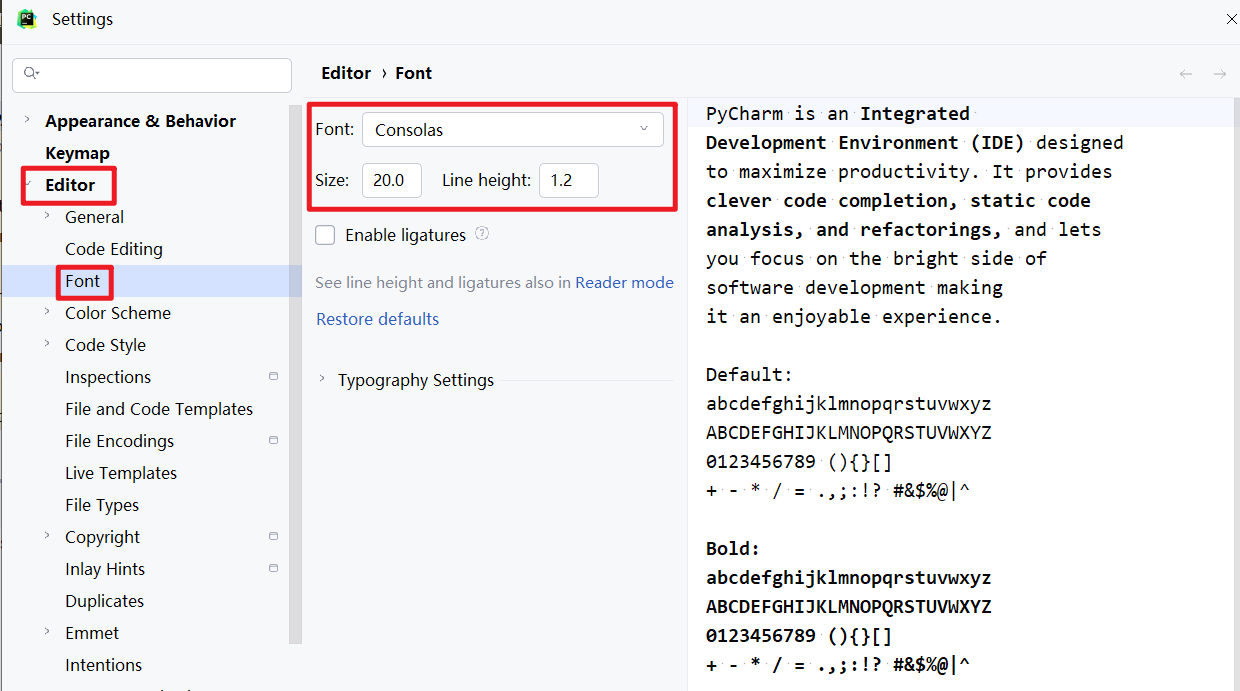
Task: Click project-level marker icon beside File Encodings
Action: (274, 440)
